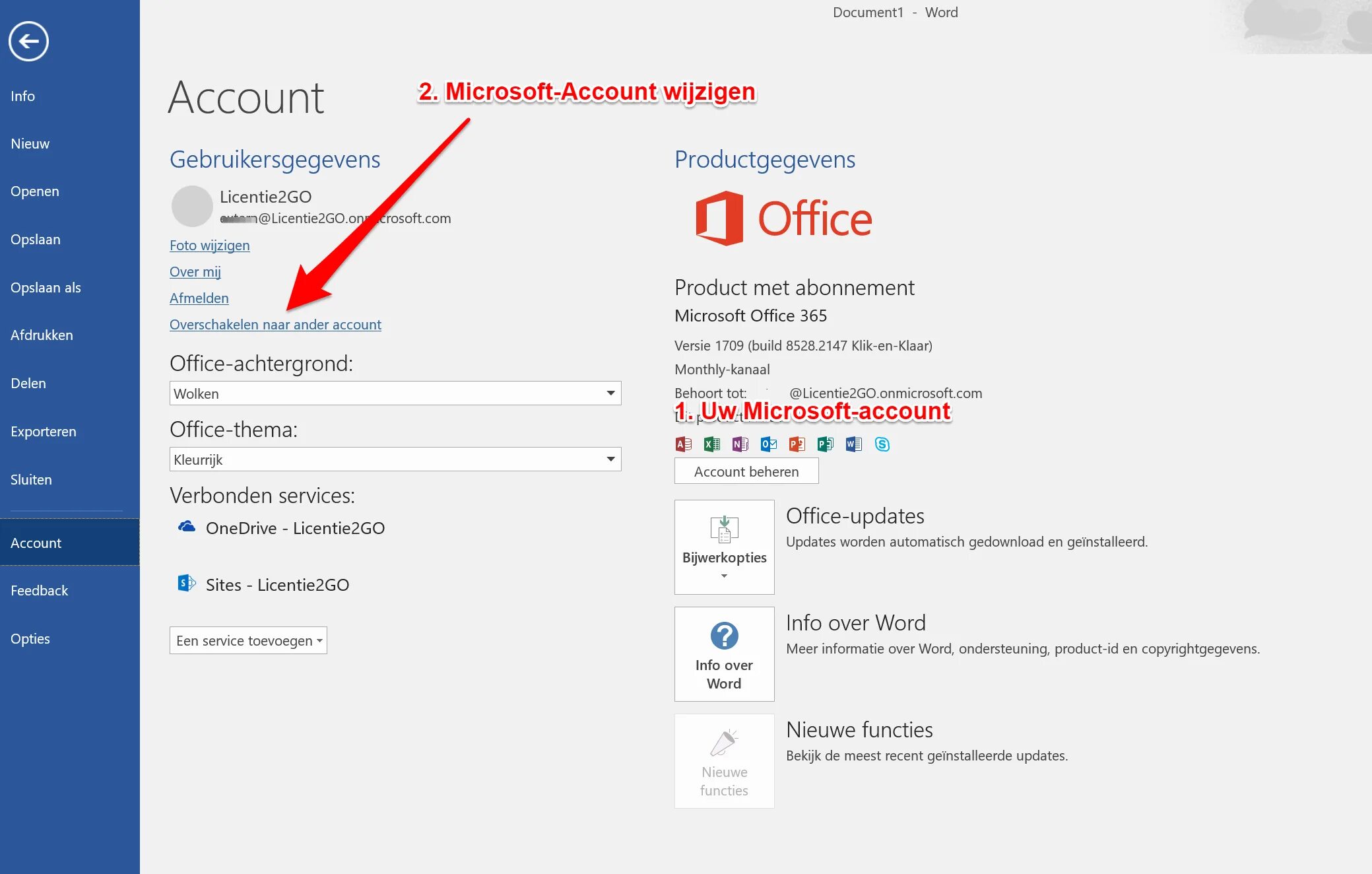Screen dimensions: 1372x874
Task: Open Opties in the sidebar
Action: pyautogui.click(x=69, y=639)
